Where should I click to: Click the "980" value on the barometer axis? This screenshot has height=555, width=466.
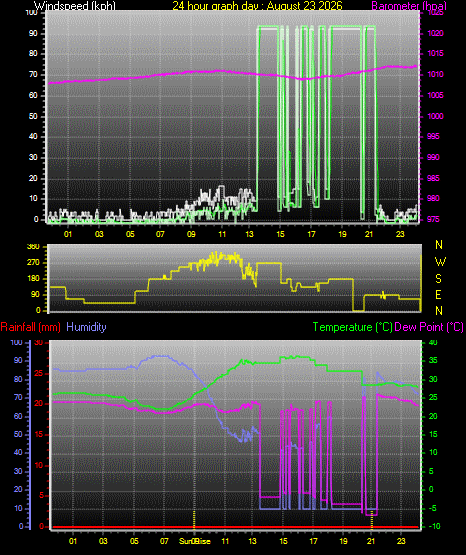tap(433, 199)
